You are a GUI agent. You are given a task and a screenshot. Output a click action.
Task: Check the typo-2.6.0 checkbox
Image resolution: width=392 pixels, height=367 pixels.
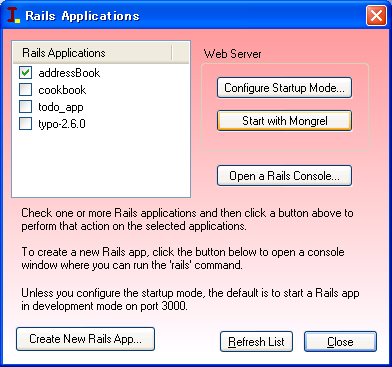click(x=26, y=124)
